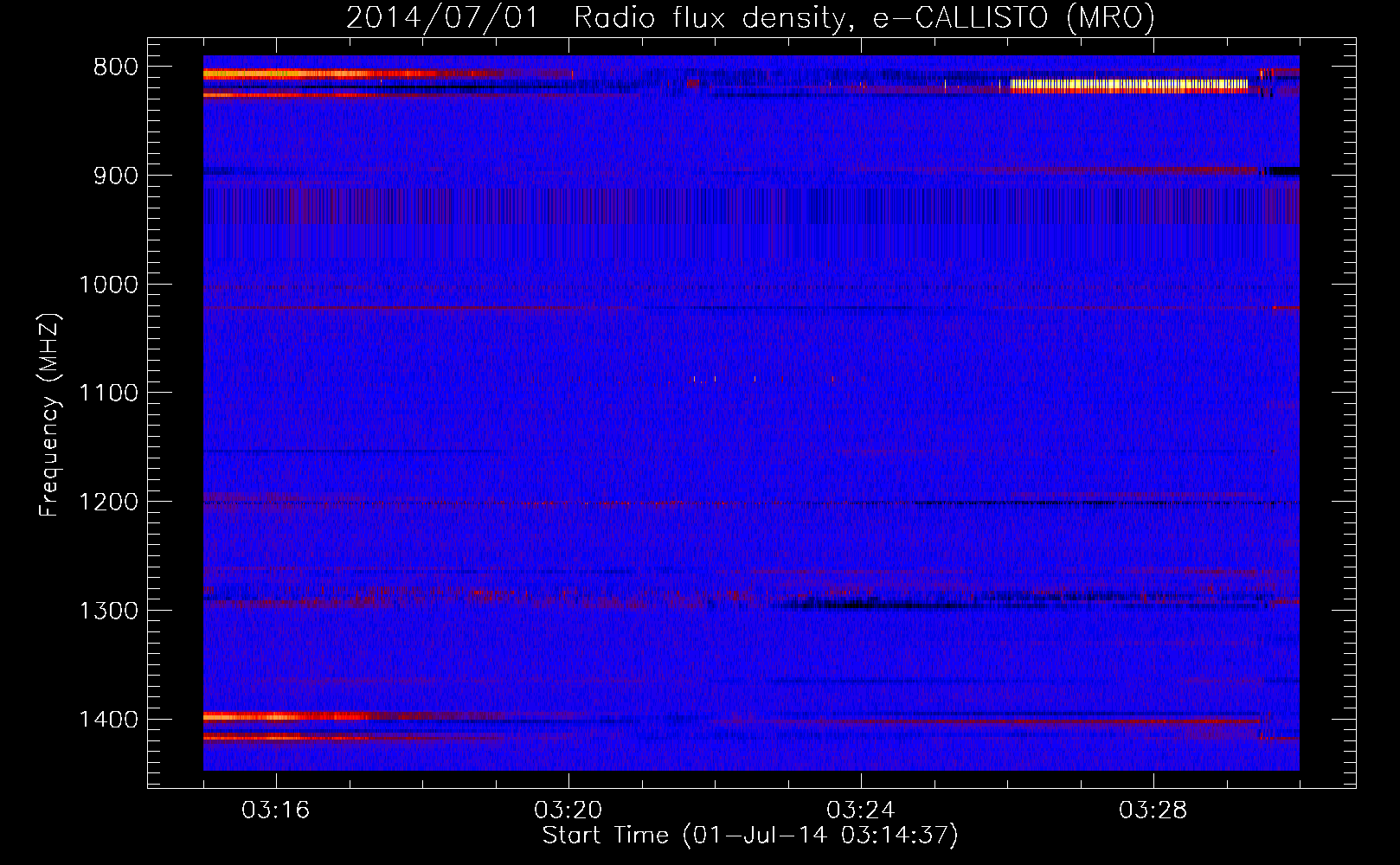Image resolution: width=1400 pixels, height=865 pixels.
Task: Click the 'Frequency (MHZ)' axis label
Action: [50, 415]
